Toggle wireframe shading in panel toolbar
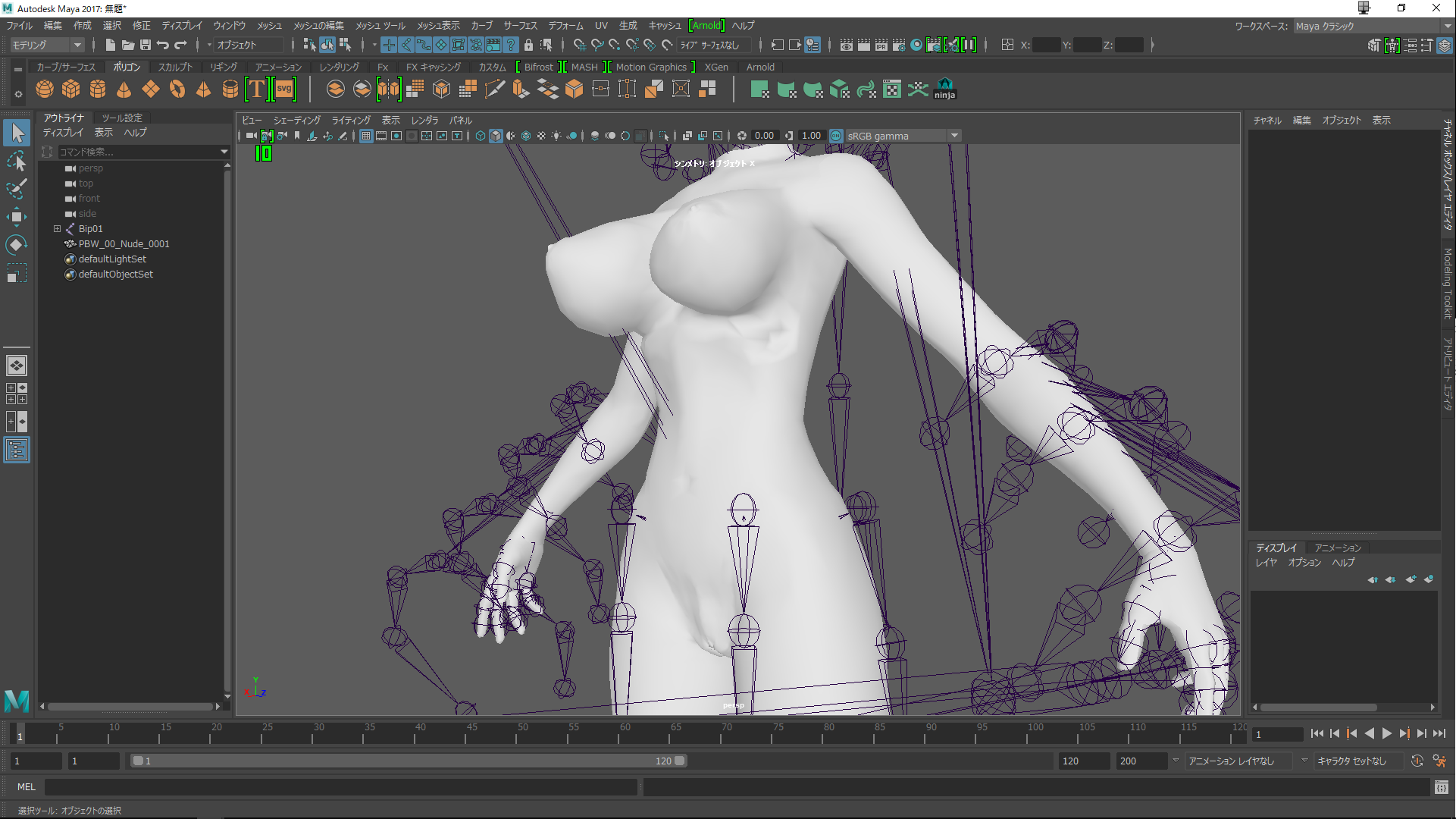Image resolution: width=1456 pixels, height=819 pixels. coord(481,136)
